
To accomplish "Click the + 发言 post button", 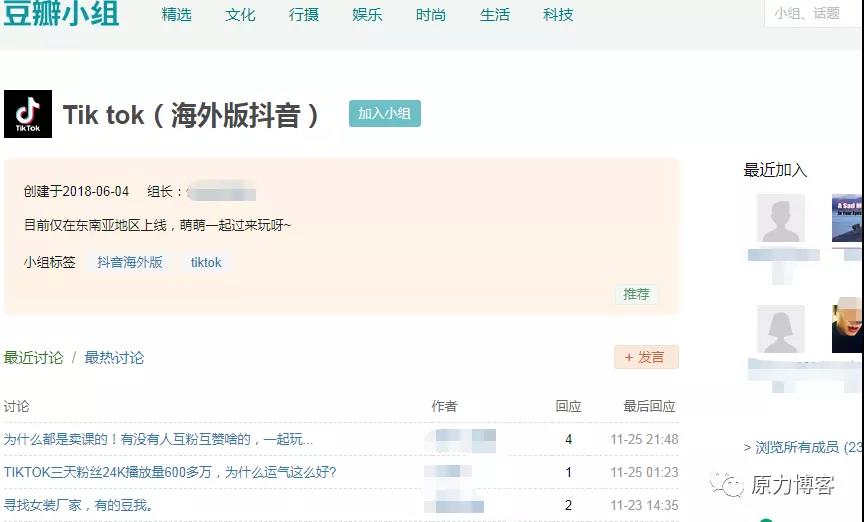I will coord(646,357).
